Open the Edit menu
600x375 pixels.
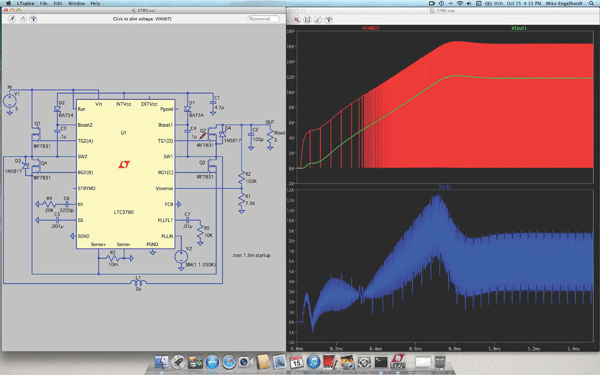[58, 3]
